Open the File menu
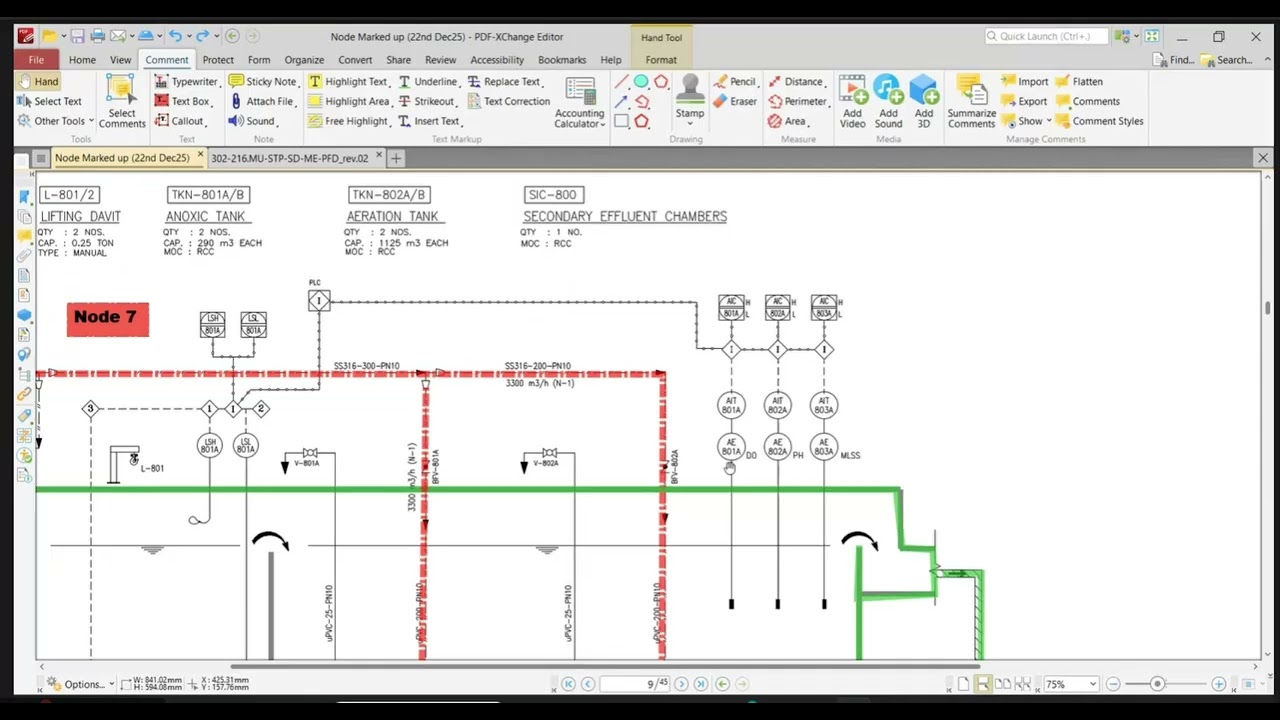 [x=36, y=60]
